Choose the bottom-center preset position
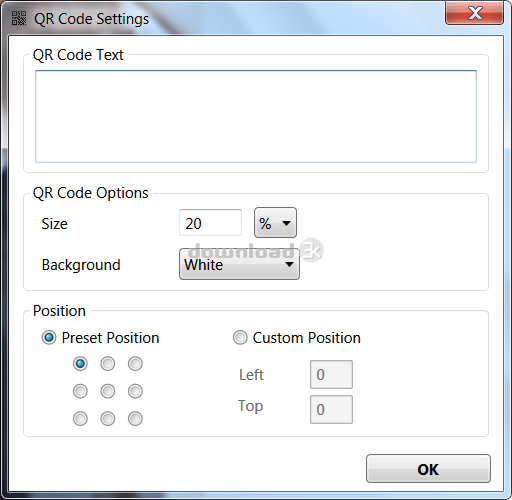 [108, 419]
